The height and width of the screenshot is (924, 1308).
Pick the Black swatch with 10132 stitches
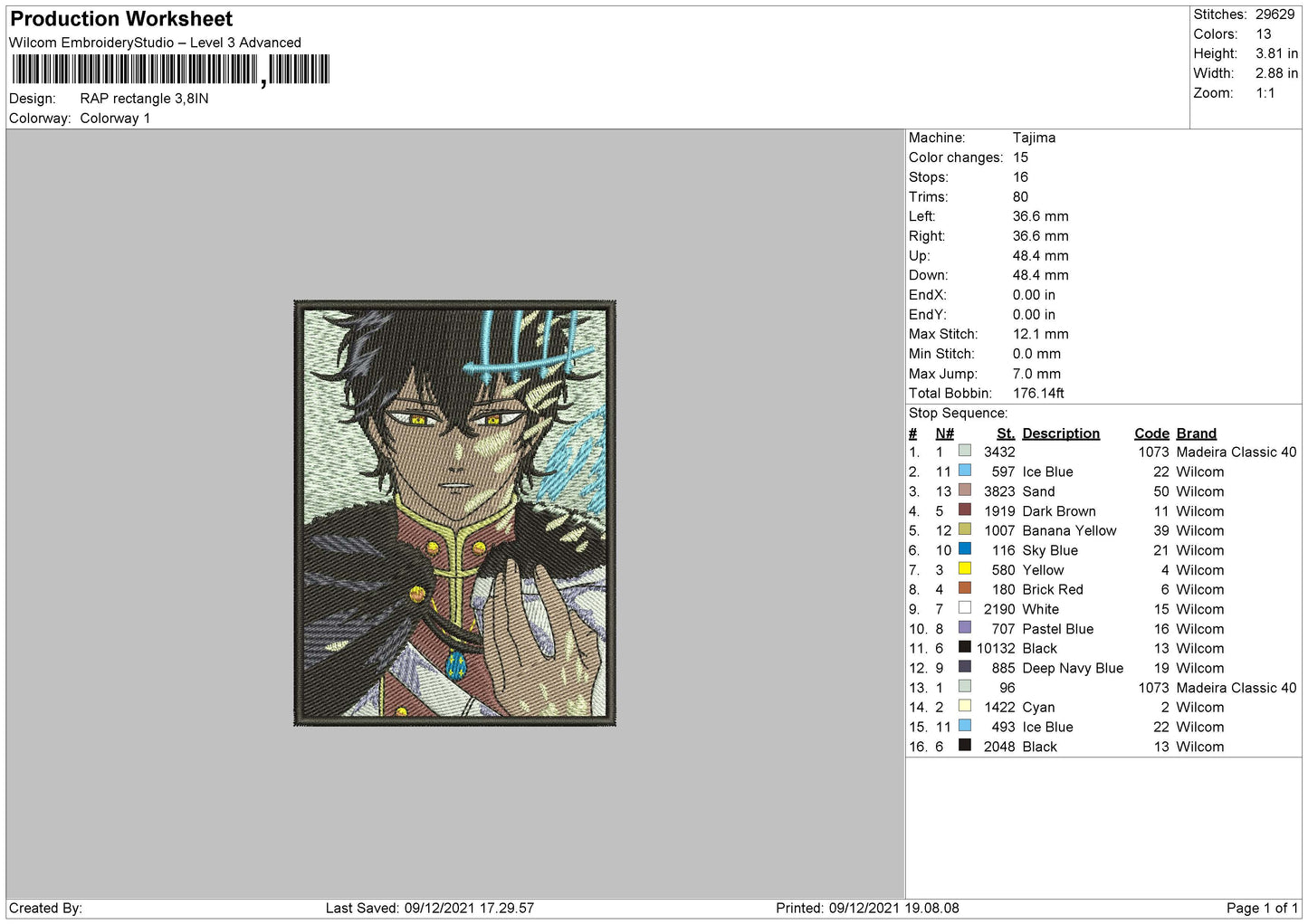pyautogui.click(x=965, y=647)
